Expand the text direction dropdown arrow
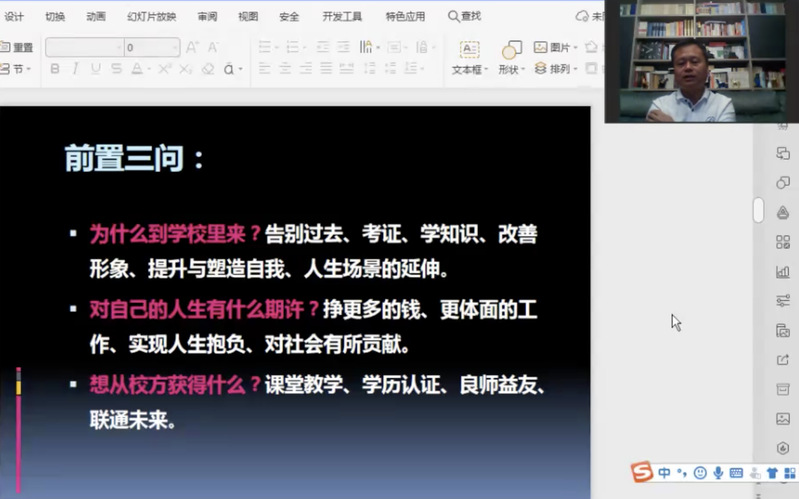 click(378, 48)
